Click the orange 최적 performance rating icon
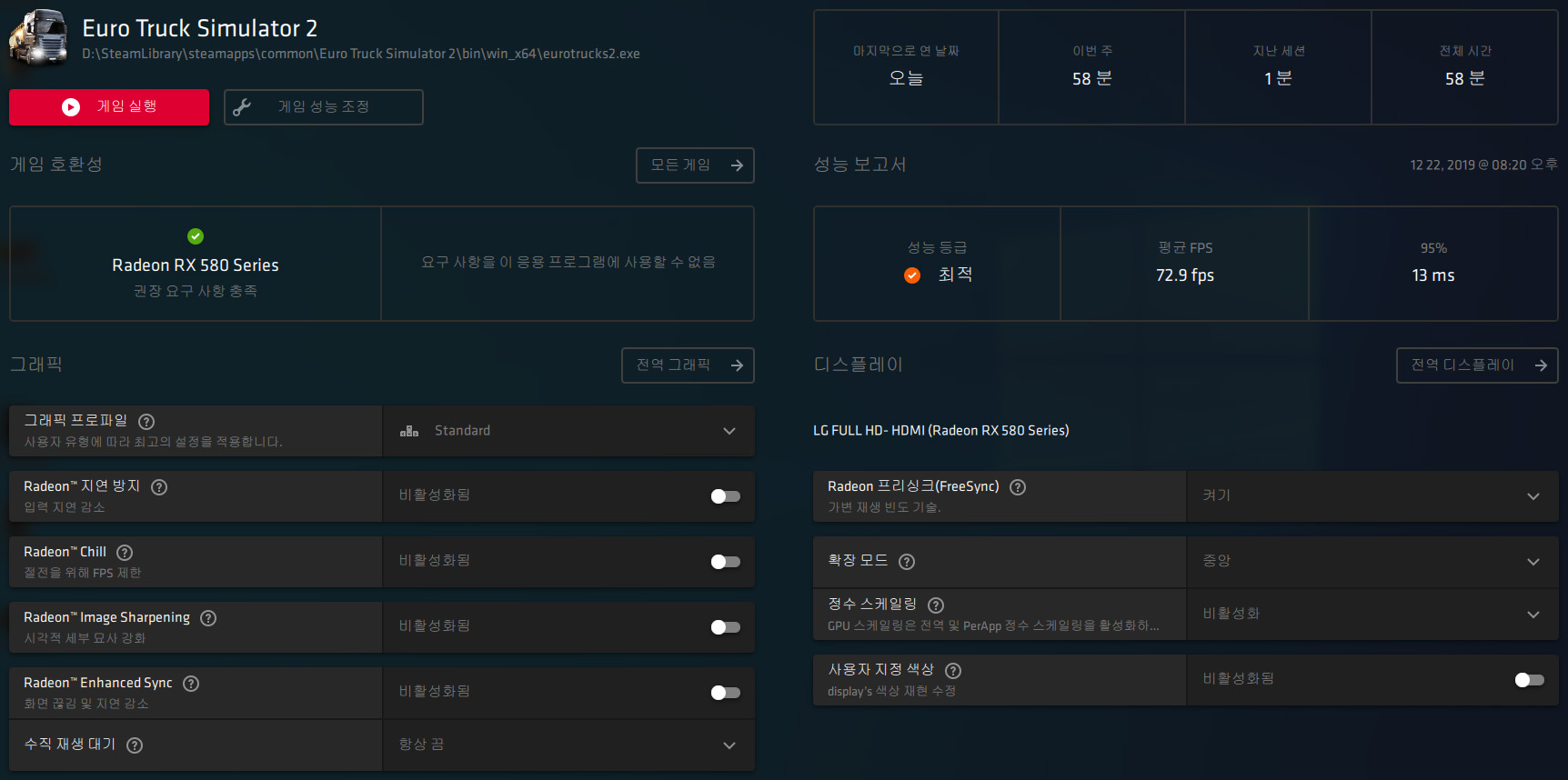 [x=912, y=275]
